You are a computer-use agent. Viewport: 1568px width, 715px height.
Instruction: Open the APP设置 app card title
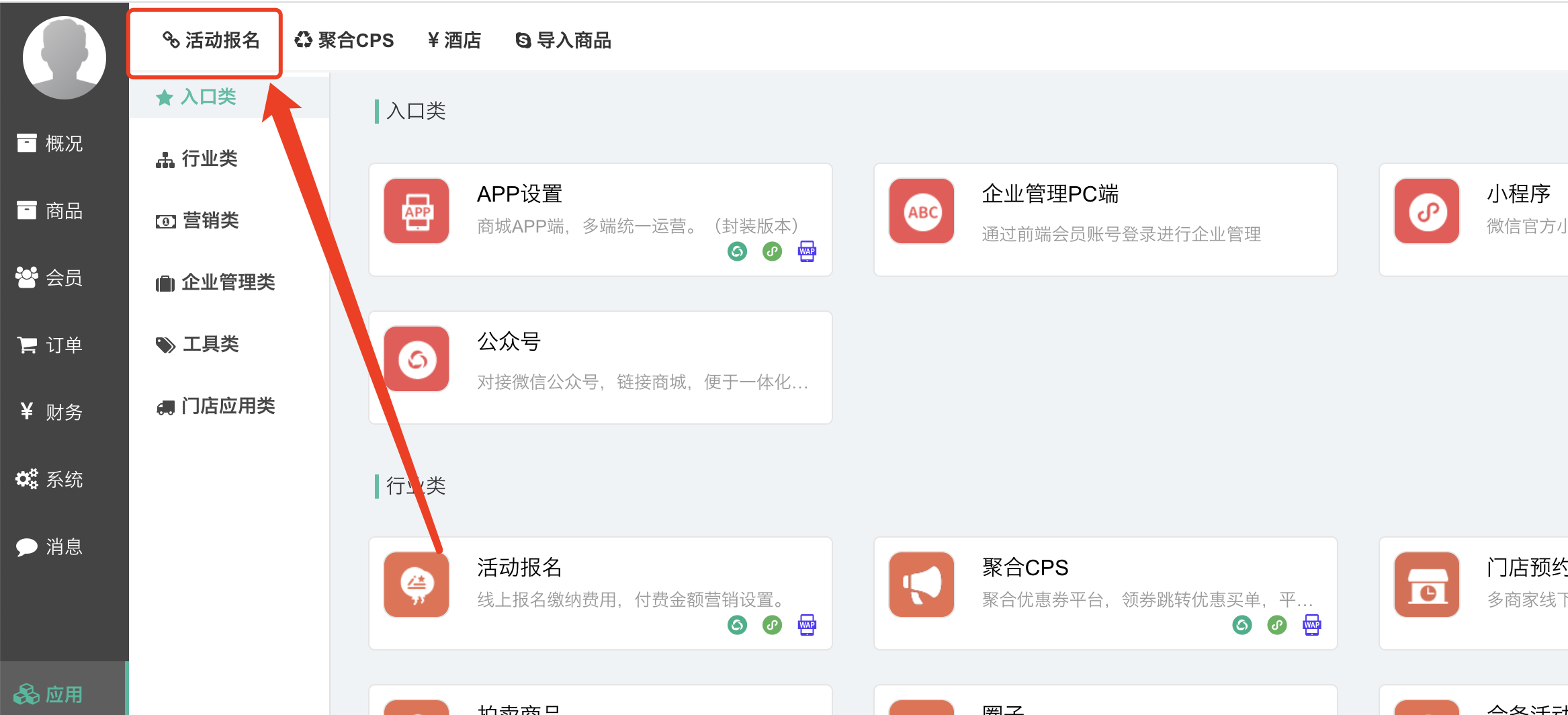[x=519, y=194]
